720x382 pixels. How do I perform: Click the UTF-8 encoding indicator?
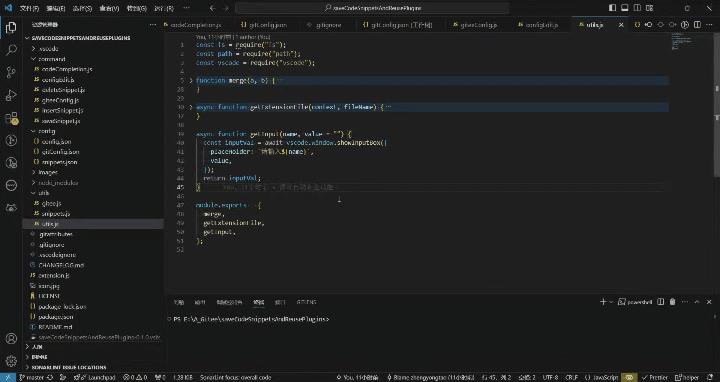pos(550,377)
